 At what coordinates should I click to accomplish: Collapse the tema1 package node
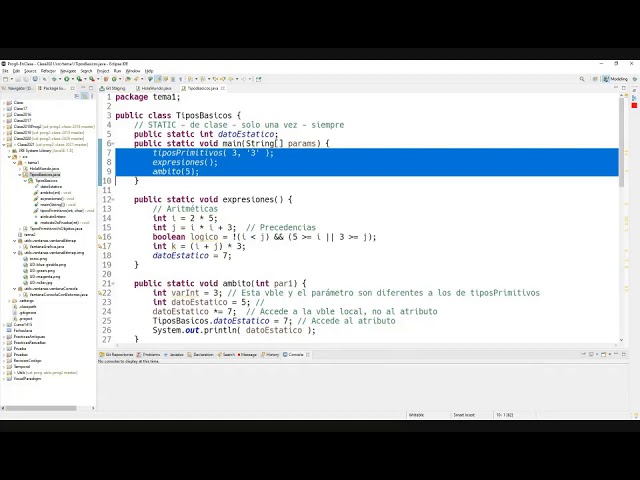pyautogui.click(x=15, y=162)
